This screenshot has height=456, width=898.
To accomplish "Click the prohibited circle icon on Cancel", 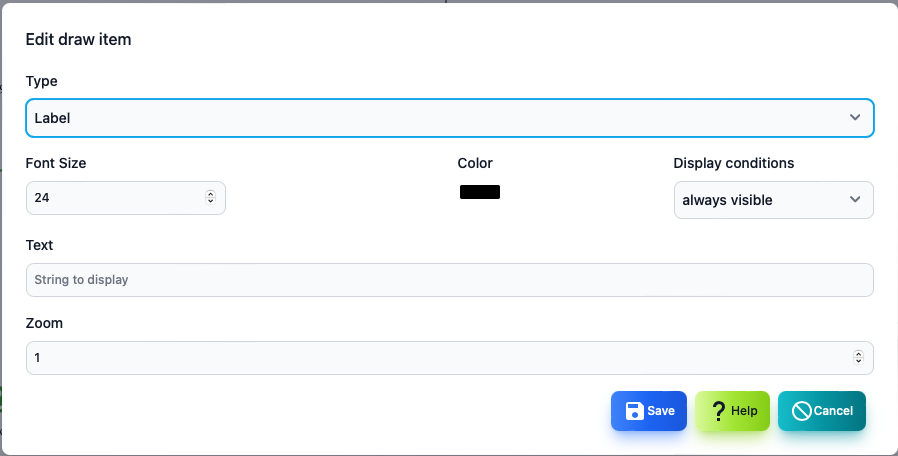I will [x=801, y=411].
